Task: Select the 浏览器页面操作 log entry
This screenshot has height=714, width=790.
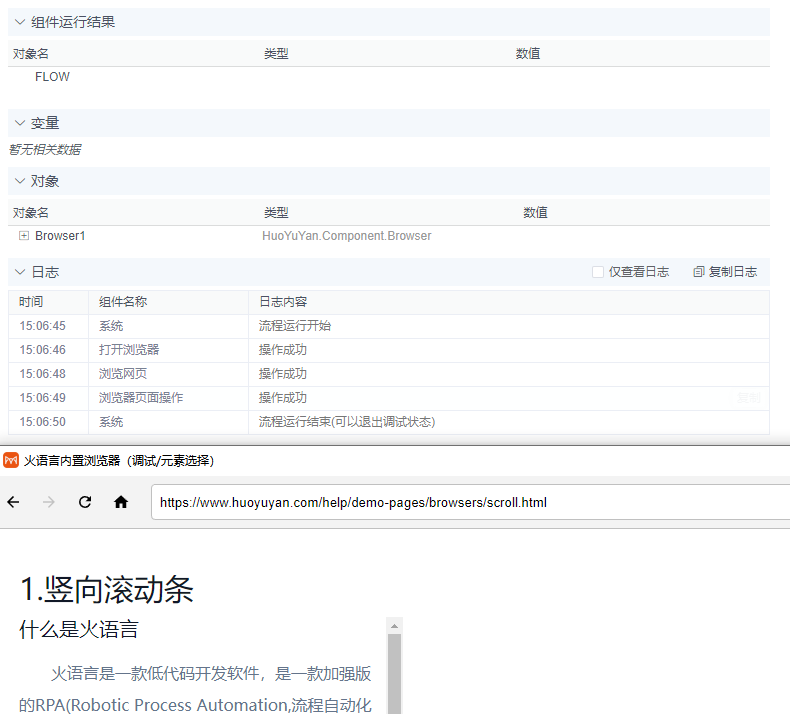Action: [388, 398]
